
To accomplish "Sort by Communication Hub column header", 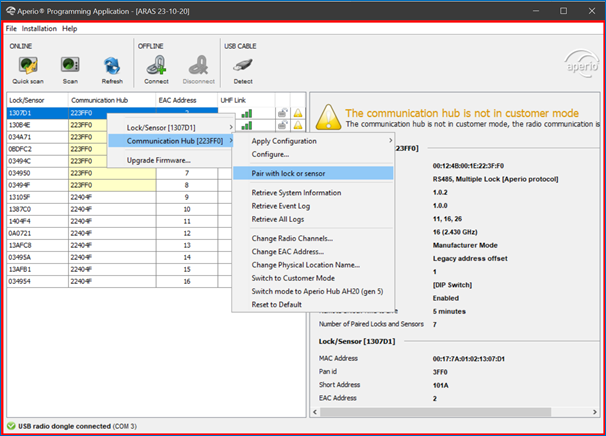I will pos(112,100).
